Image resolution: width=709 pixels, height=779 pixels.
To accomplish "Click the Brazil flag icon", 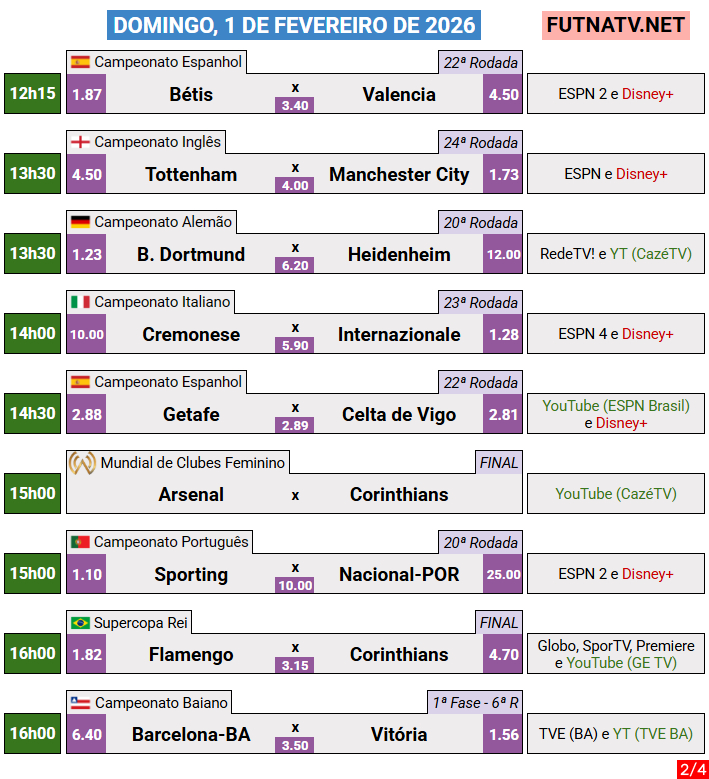I will pyautogui.click(x=80, y=623).
